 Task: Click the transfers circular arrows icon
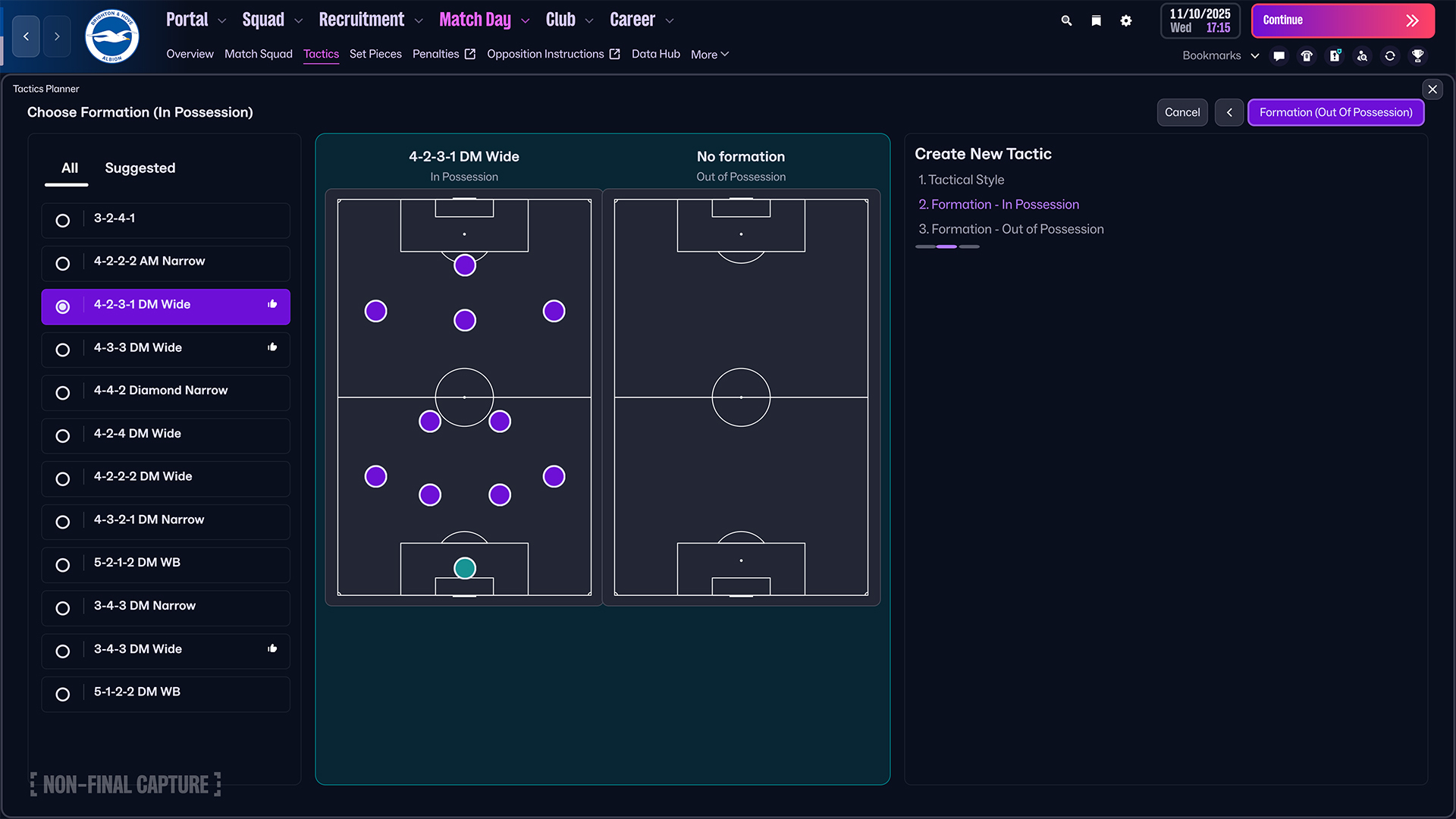[1390, 55]
